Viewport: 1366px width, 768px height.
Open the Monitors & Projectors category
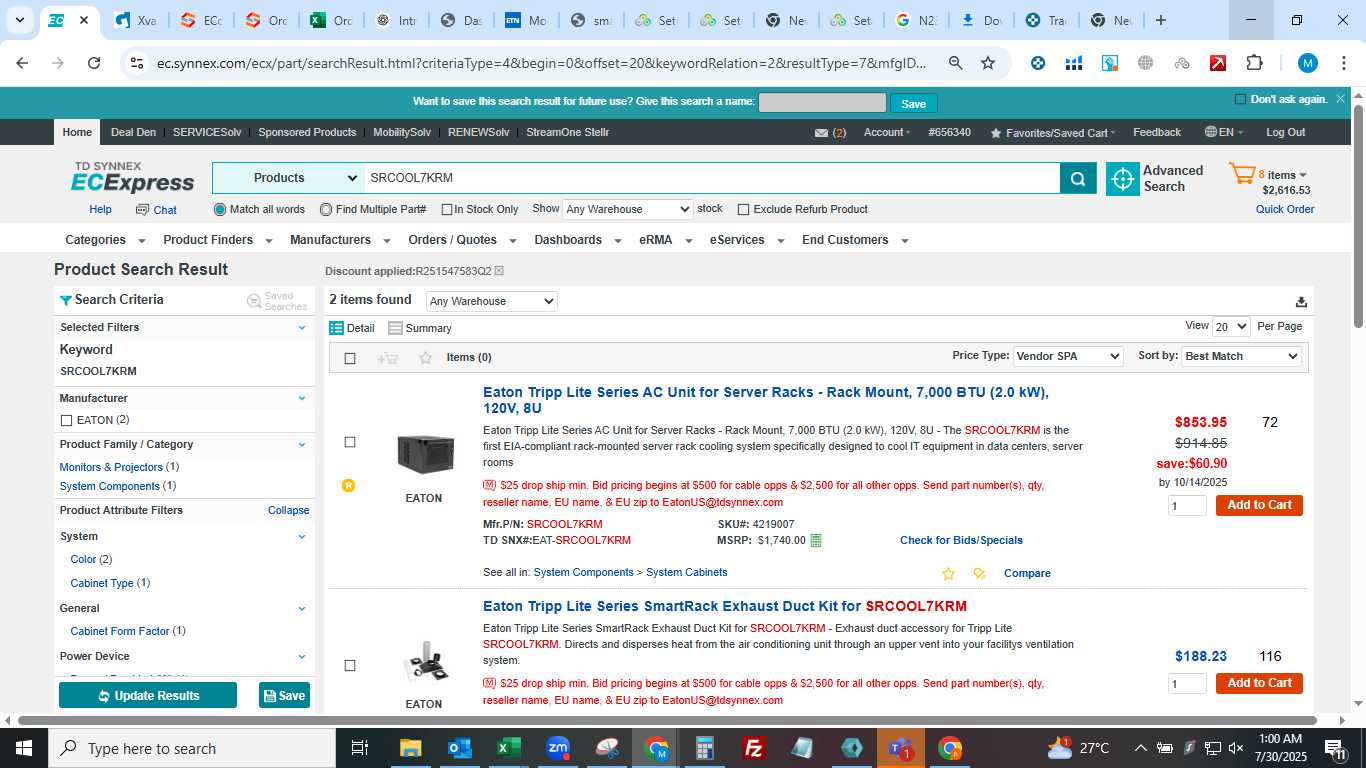tap(111, 467)
